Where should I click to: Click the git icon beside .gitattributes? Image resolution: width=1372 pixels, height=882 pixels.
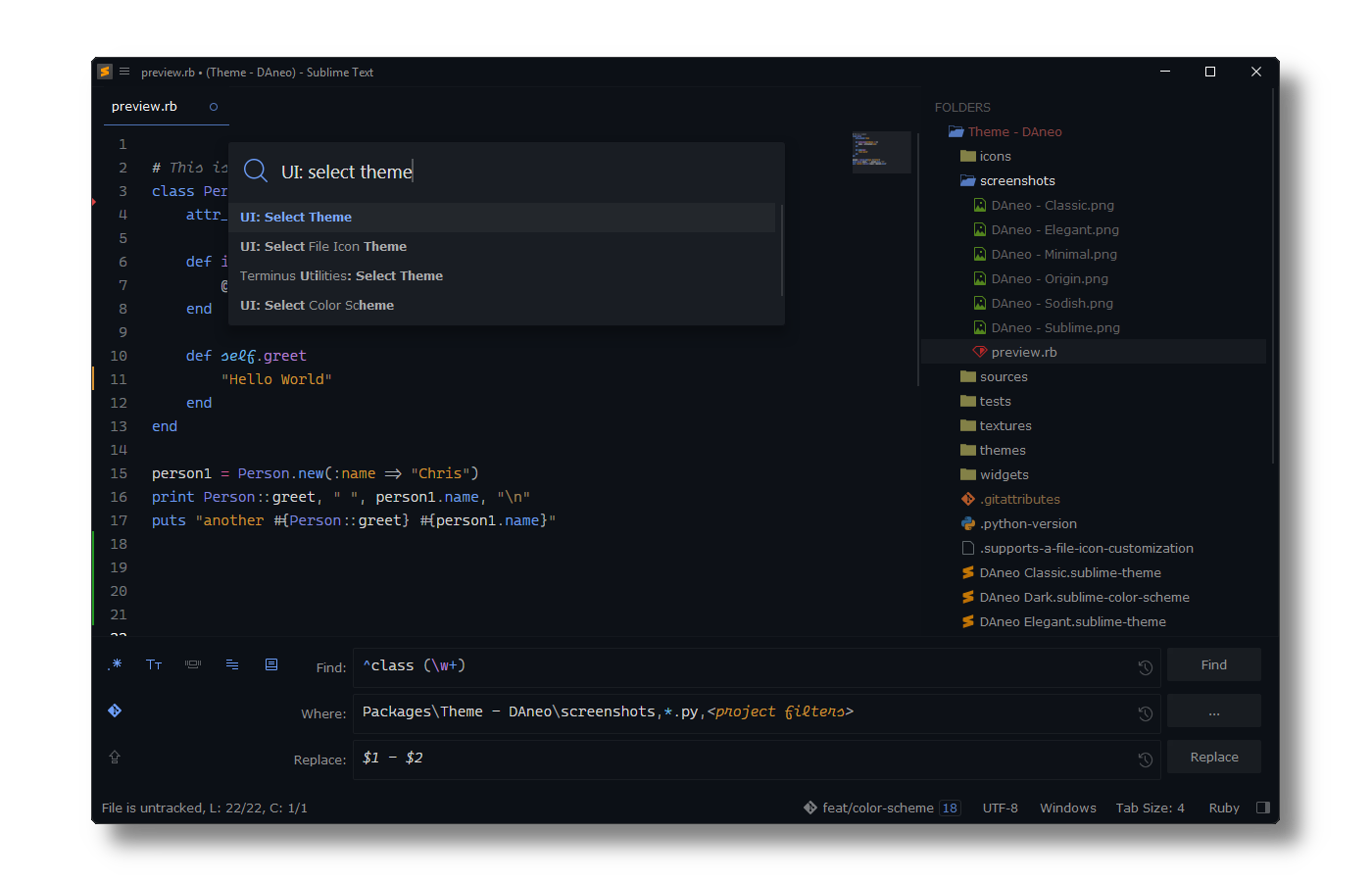(x=968, y=499)
